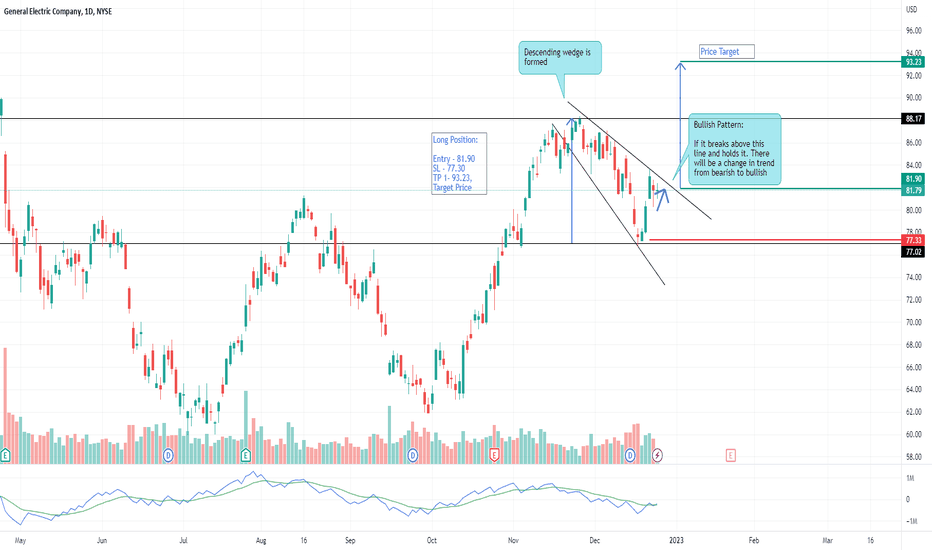Click the red earnings icon before Nov
The image size is (932, 550).
494,456
